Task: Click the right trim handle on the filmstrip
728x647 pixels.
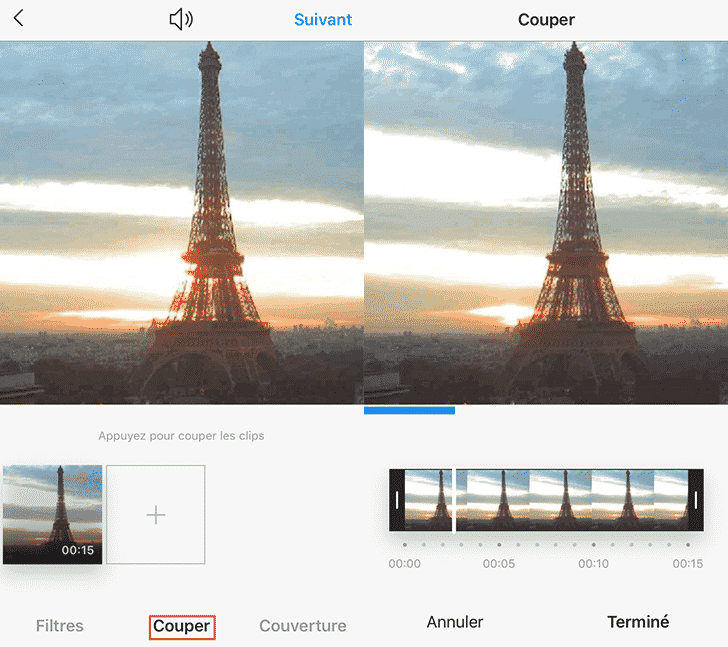Action: click(696, 500)
